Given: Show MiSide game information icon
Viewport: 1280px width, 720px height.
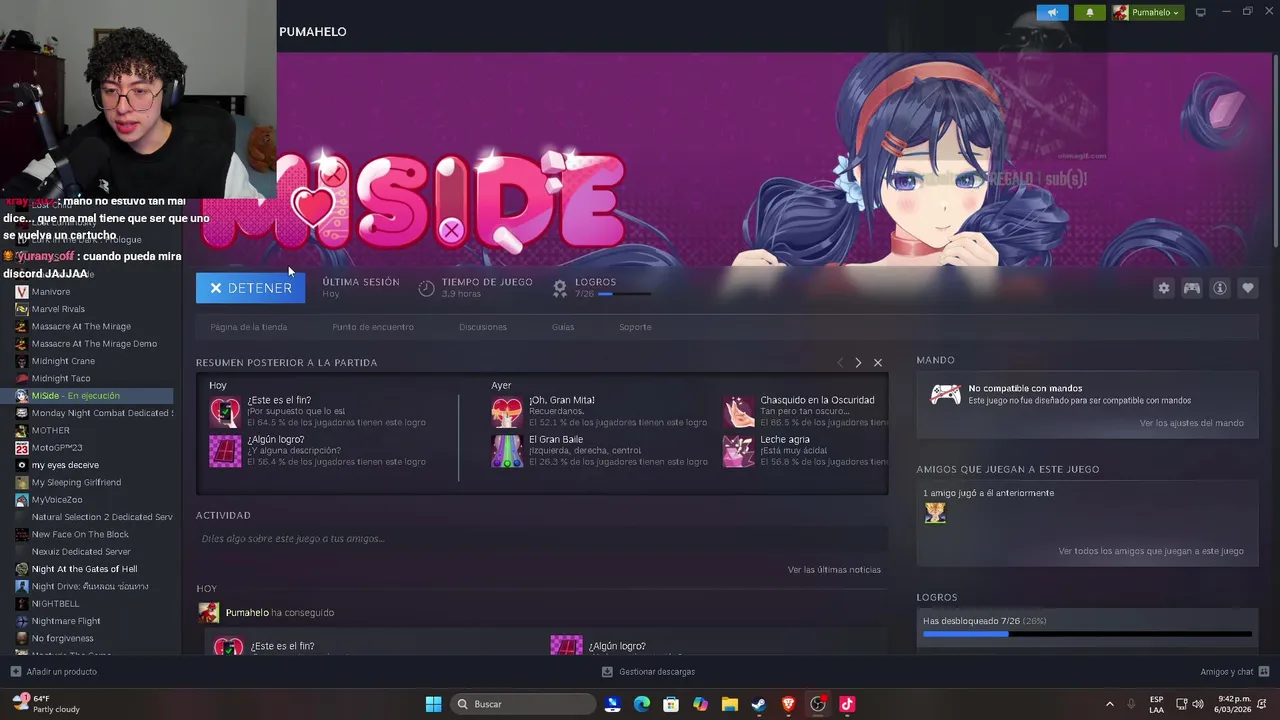Looking at the screenshot, I should click(1220, 288).
